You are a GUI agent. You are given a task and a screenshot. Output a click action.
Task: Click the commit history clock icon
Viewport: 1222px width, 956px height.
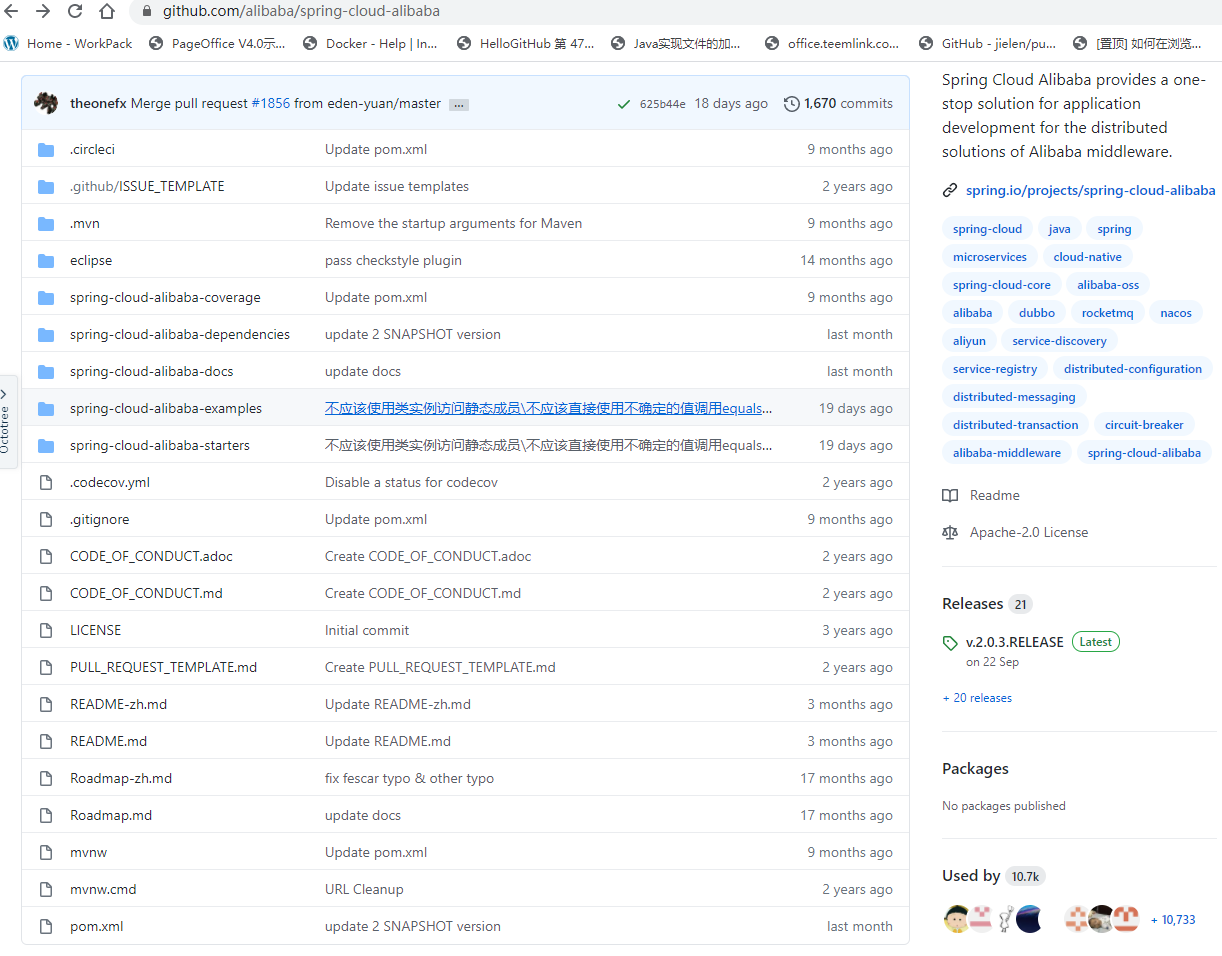(792, 103)
